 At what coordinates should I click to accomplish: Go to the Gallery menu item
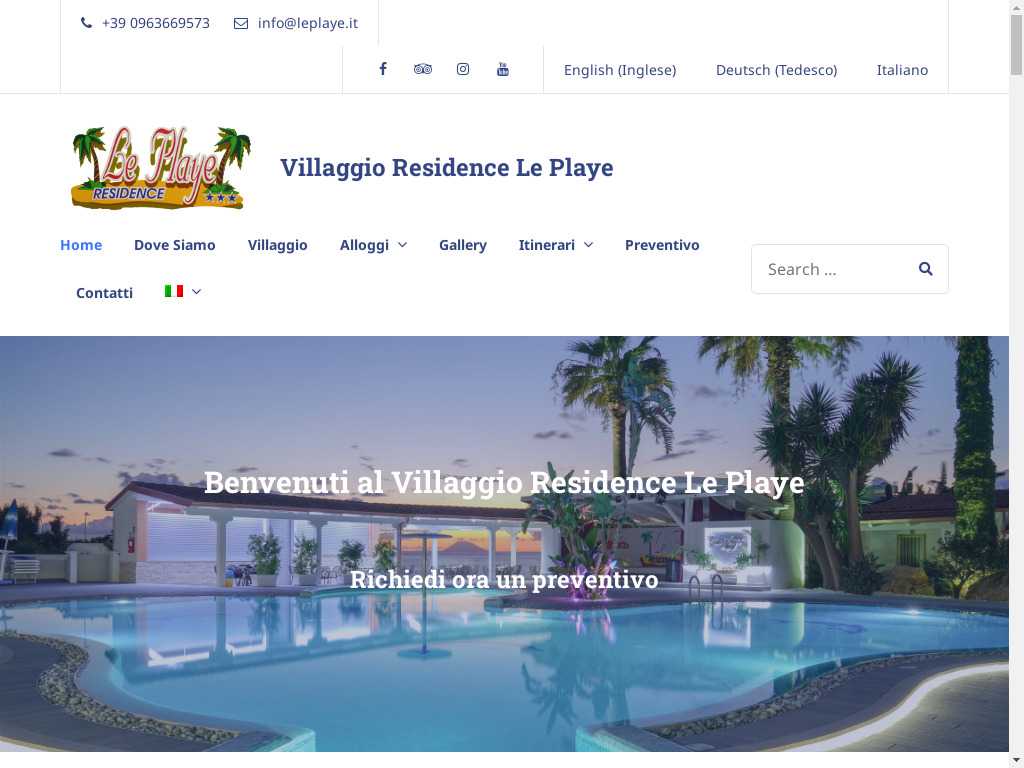(x=462, y=245)
